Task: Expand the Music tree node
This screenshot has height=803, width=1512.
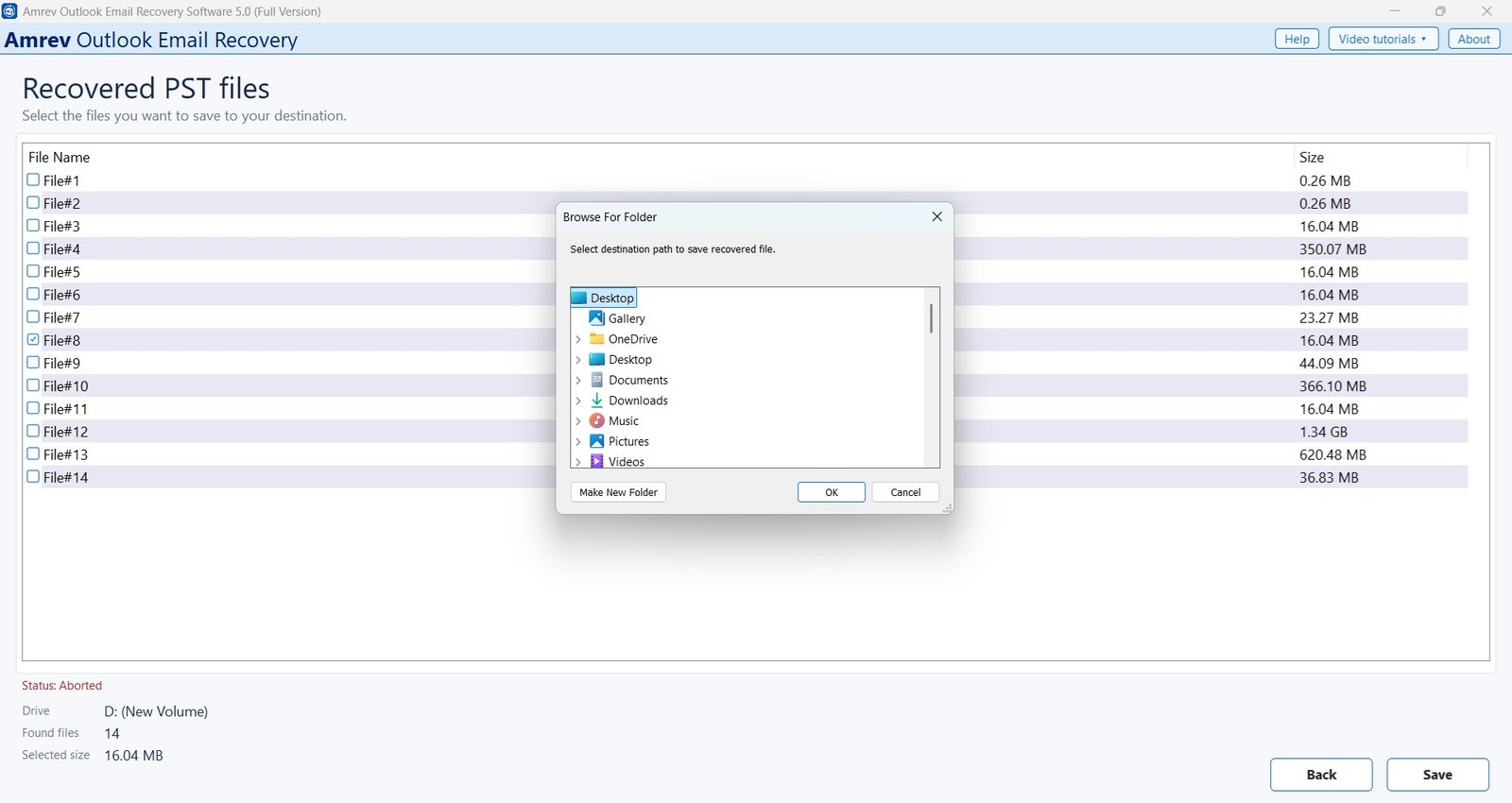Action: (578, 421)
